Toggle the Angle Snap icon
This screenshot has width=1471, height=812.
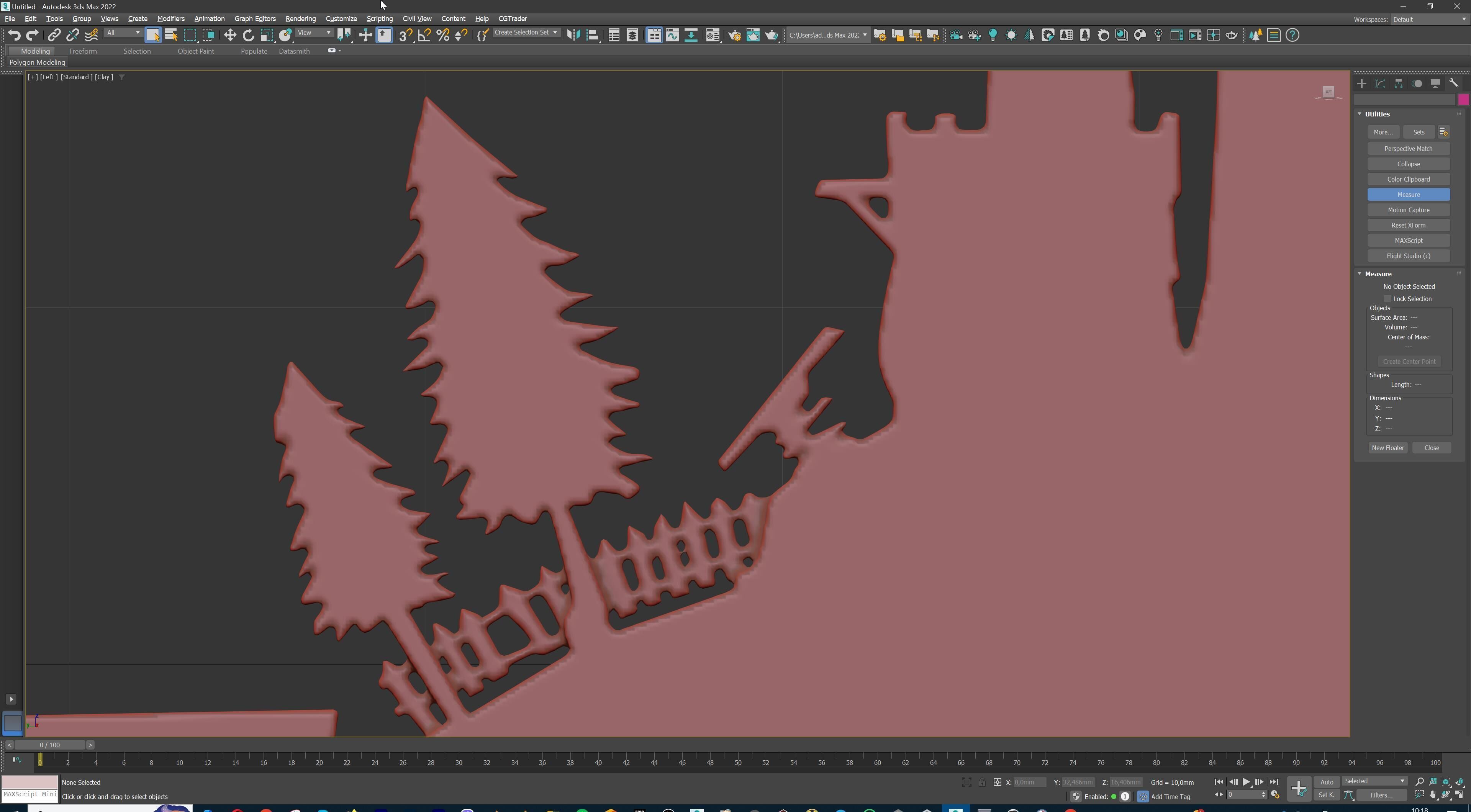pos(424,35)
